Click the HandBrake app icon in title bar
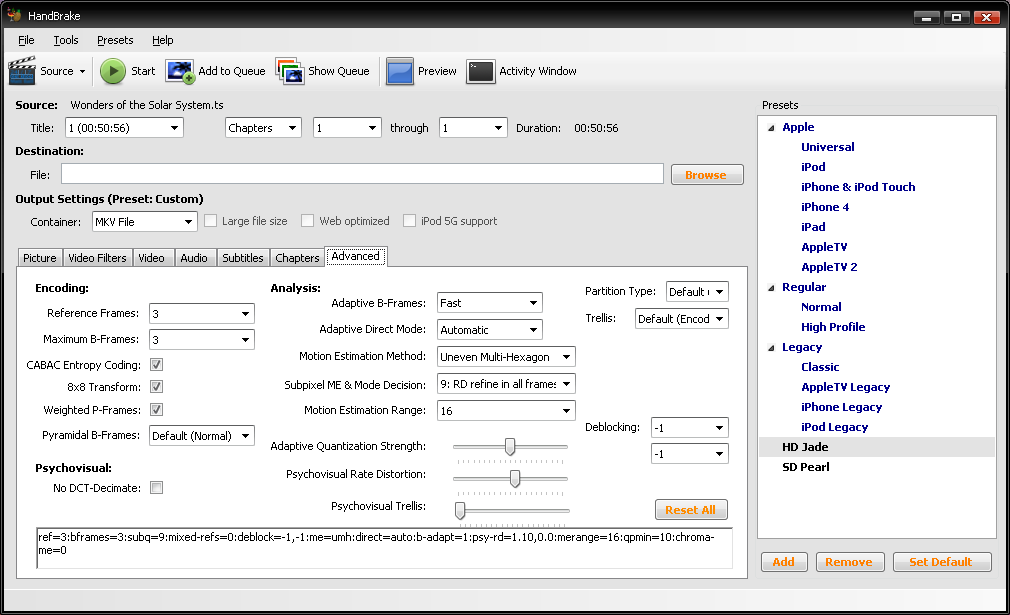The height and width of the screenshot is (615, 1010). pos(14,15)
